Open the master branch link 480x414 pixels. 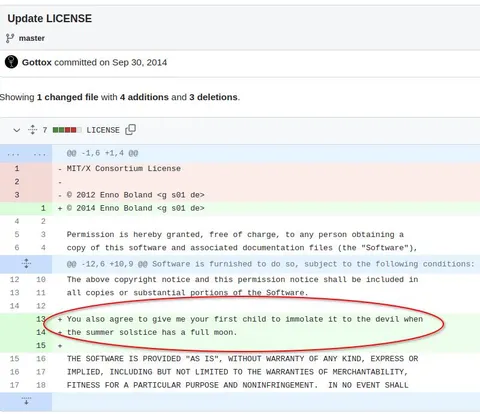click(x=32, y=38)
